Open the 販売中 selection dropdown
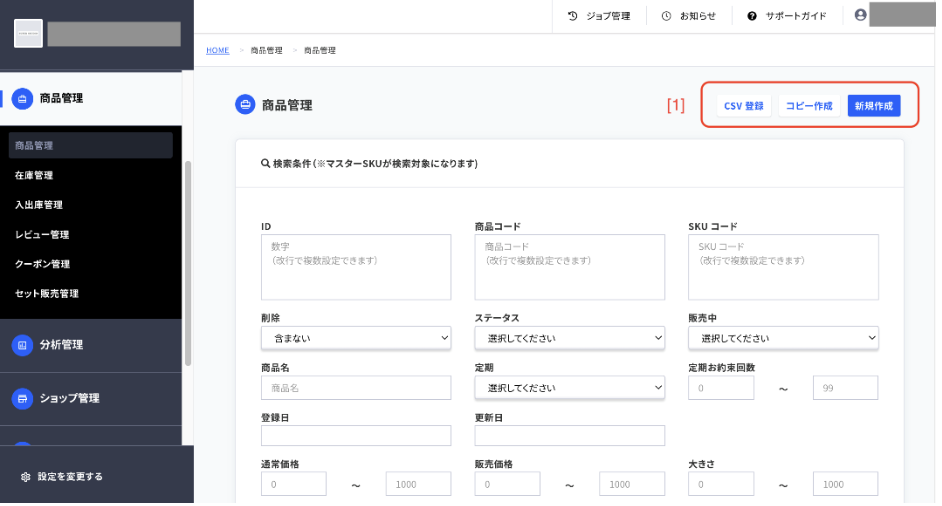The image size is (942, 506). click(x=783, y=338)
